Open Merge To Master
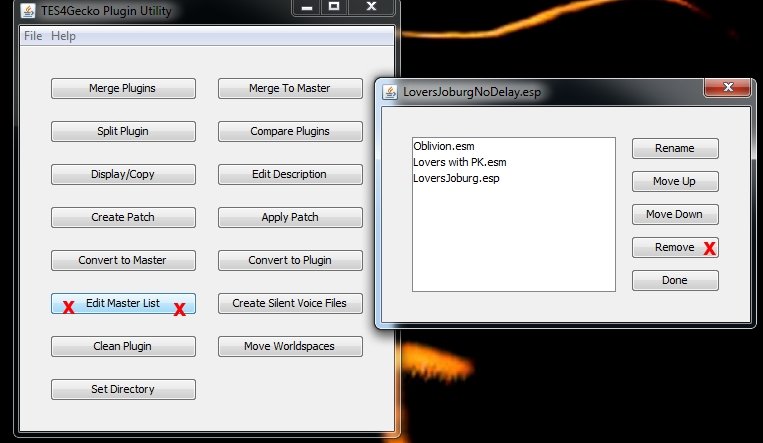The height and width of the screenshot is (443, 763). [x=290, y=89]
